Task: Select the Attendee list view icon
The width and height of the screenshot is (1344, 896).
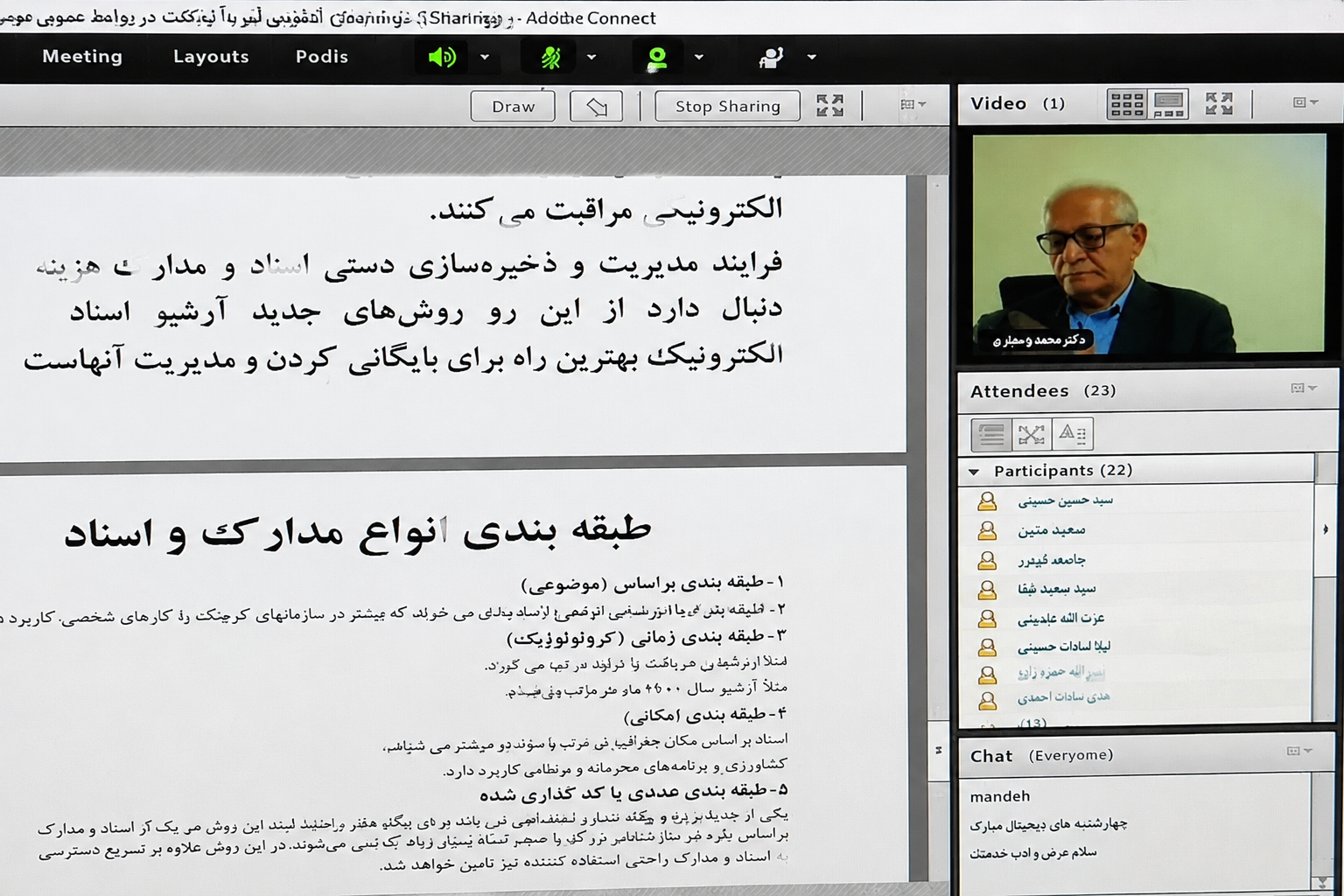Action: point(991,434)
